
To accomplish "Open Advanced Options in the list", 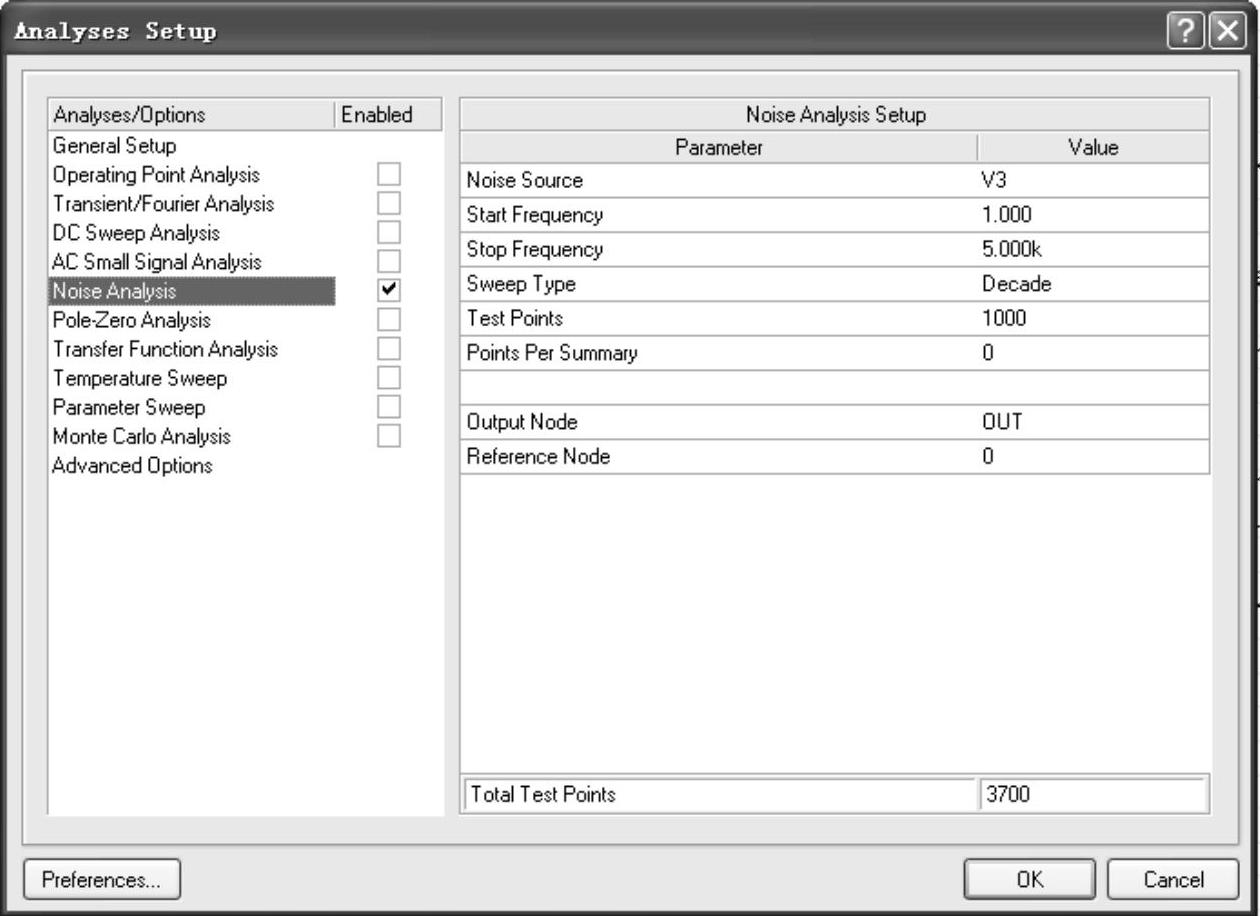I will (x=132, y=466).
